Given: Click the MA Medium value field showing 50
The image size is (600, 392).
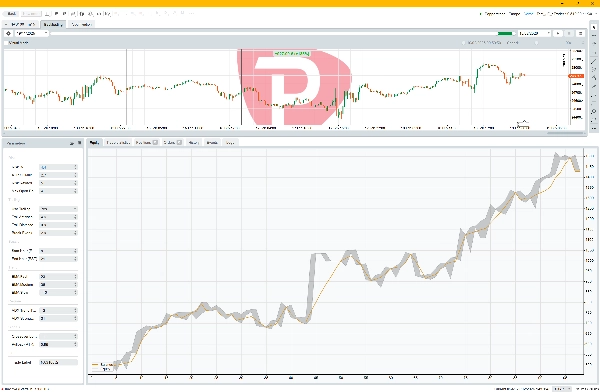Looking at the screenshot, I should 58,284.
